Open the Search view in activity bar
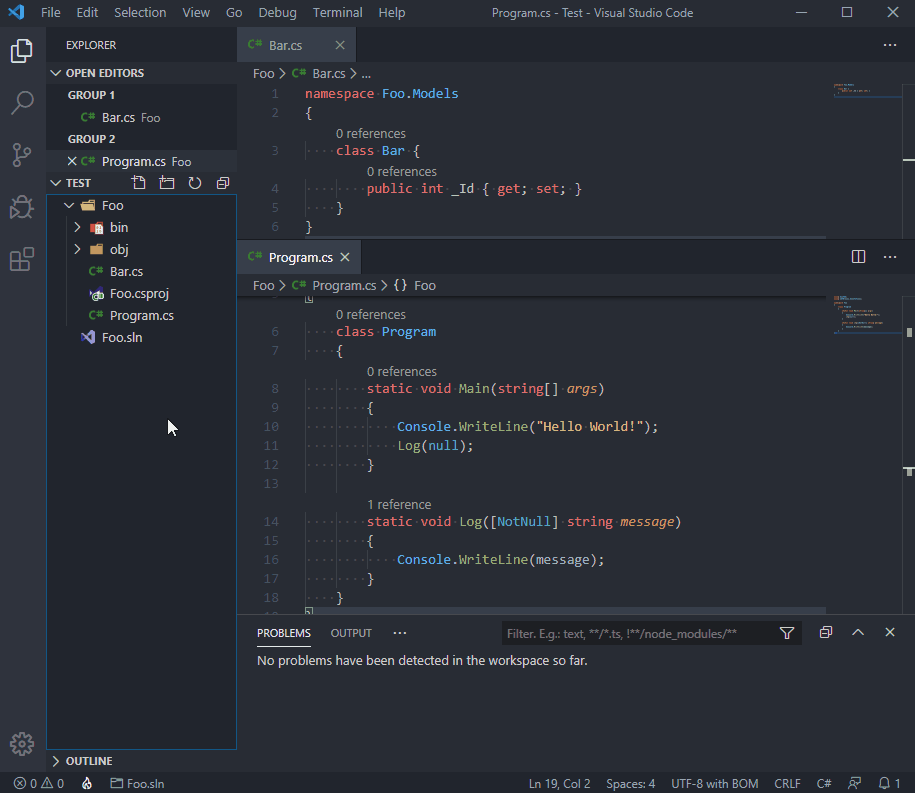This screenshot has width=915, height=793. pos(22,103)
